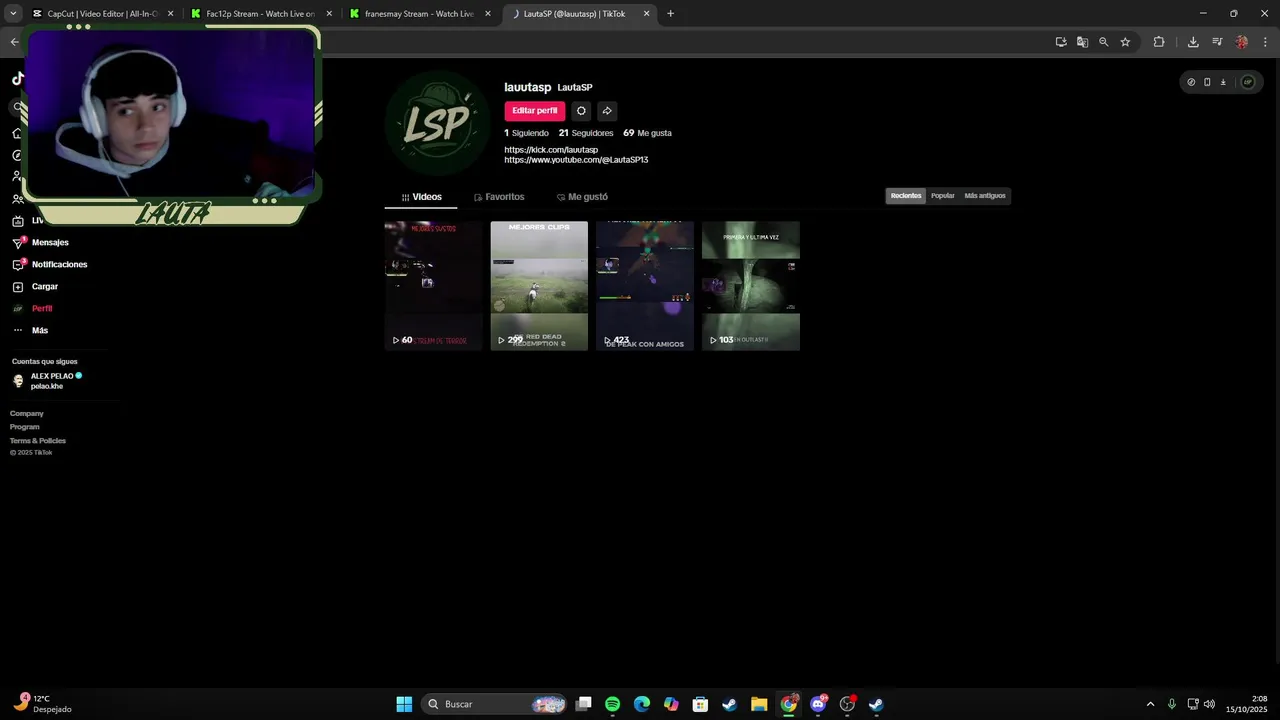Open the TikTok search icon in sidebar

click(x=17, y=107)
